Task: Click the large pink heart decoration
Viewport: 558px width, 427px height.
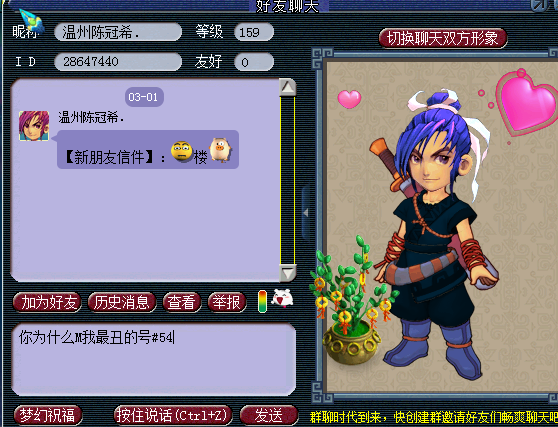Action: [528, 103]
